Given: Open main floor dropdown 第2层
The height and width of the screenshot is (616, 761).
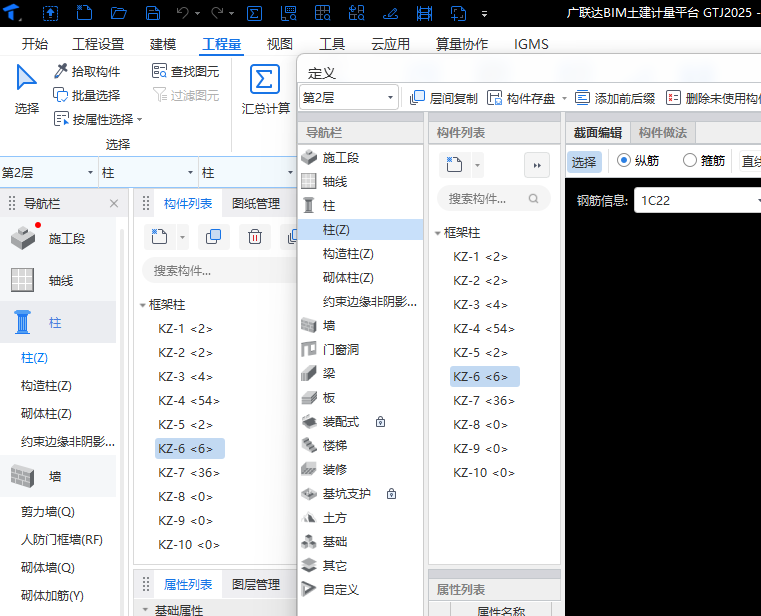Looking at the screenshot, I should [49, 172].
